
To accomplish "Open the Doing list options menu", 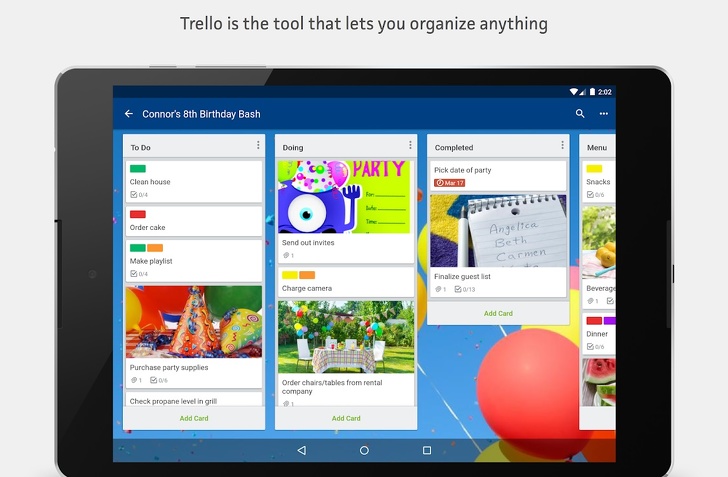I will (x=409, y=146).
